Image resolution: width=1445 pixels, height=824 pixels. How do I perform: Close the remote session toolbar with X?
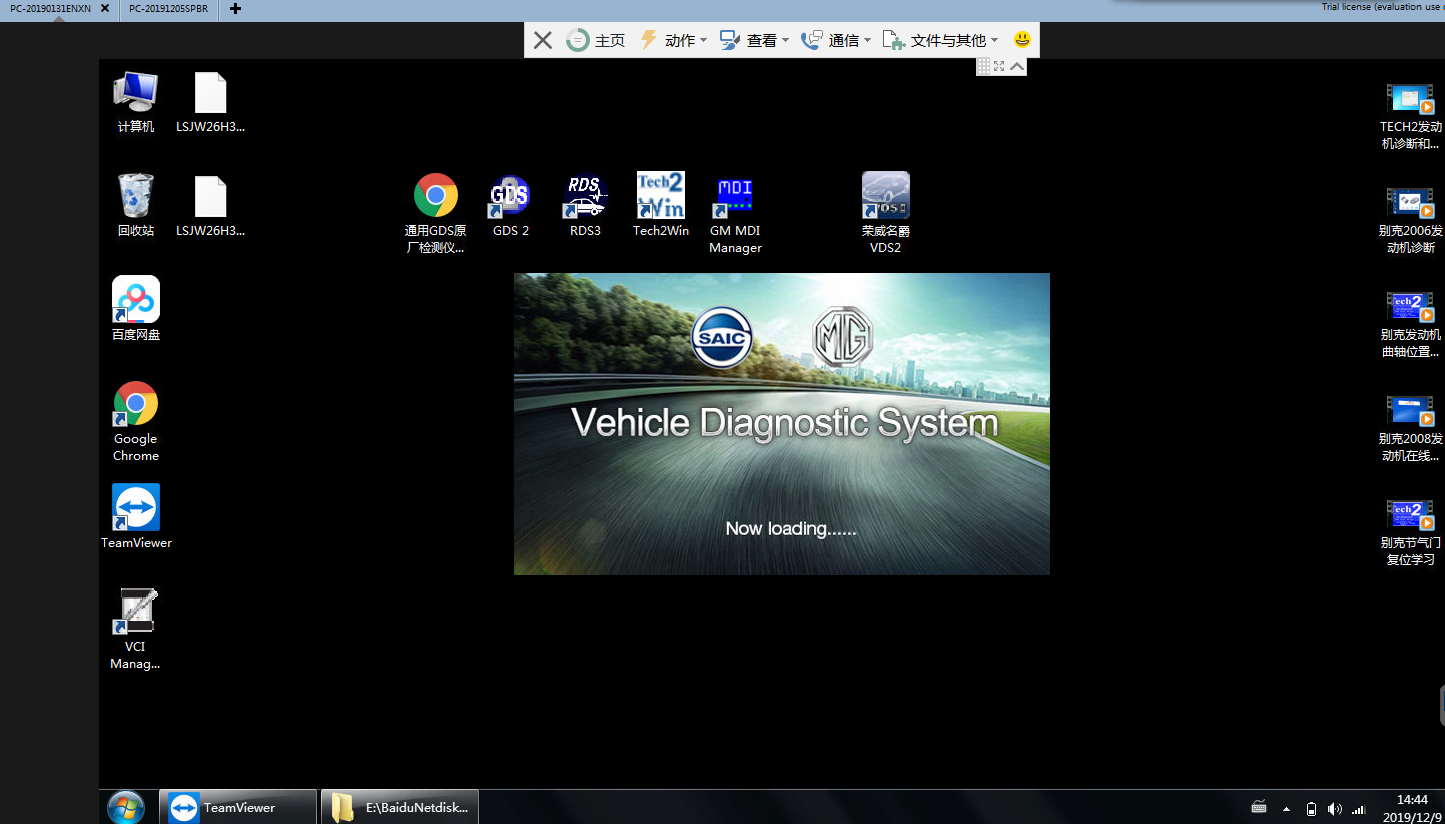[x=542, y=40]
